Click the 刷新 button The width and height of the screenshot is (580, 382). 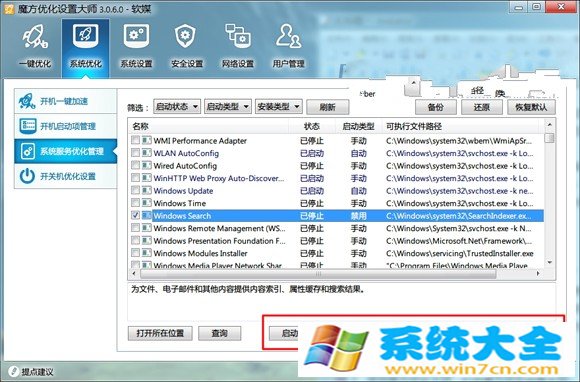click(328, 107)
